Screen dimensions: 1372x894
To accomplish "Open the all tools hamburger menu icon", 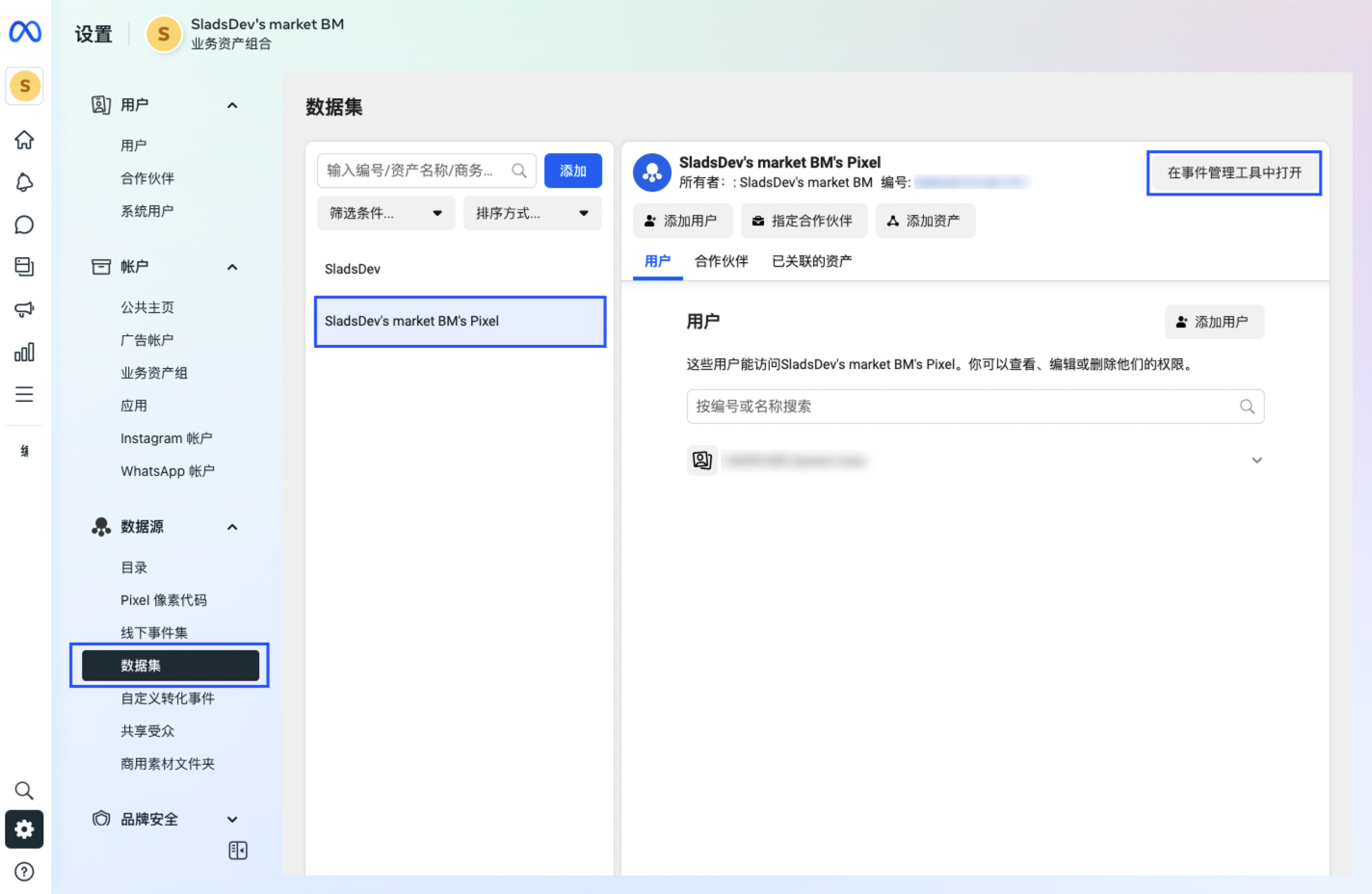I will pyautogui.click(x=24, y=394).
